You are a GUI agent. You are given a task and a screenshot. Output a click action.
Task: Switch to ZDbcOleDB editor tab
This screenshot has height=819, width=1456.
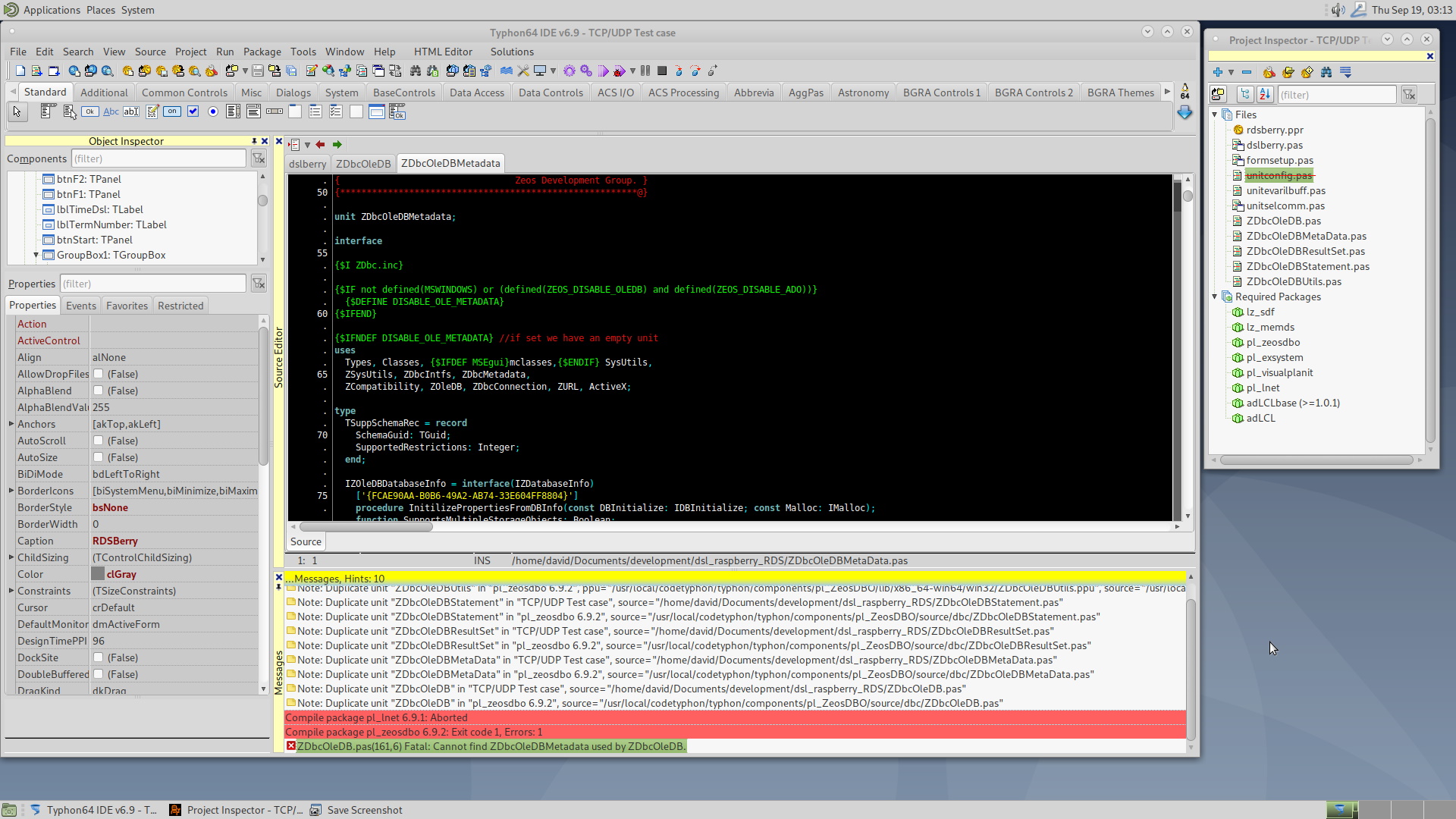pyautogui.click(x=363, y=164)
